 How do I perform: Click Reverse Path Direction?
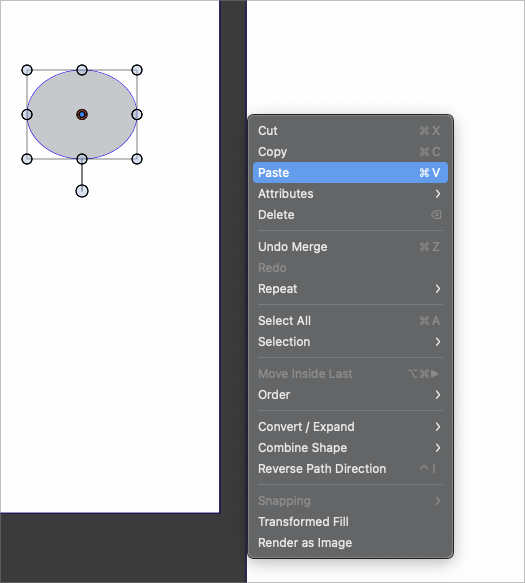(x=350, y=469)
